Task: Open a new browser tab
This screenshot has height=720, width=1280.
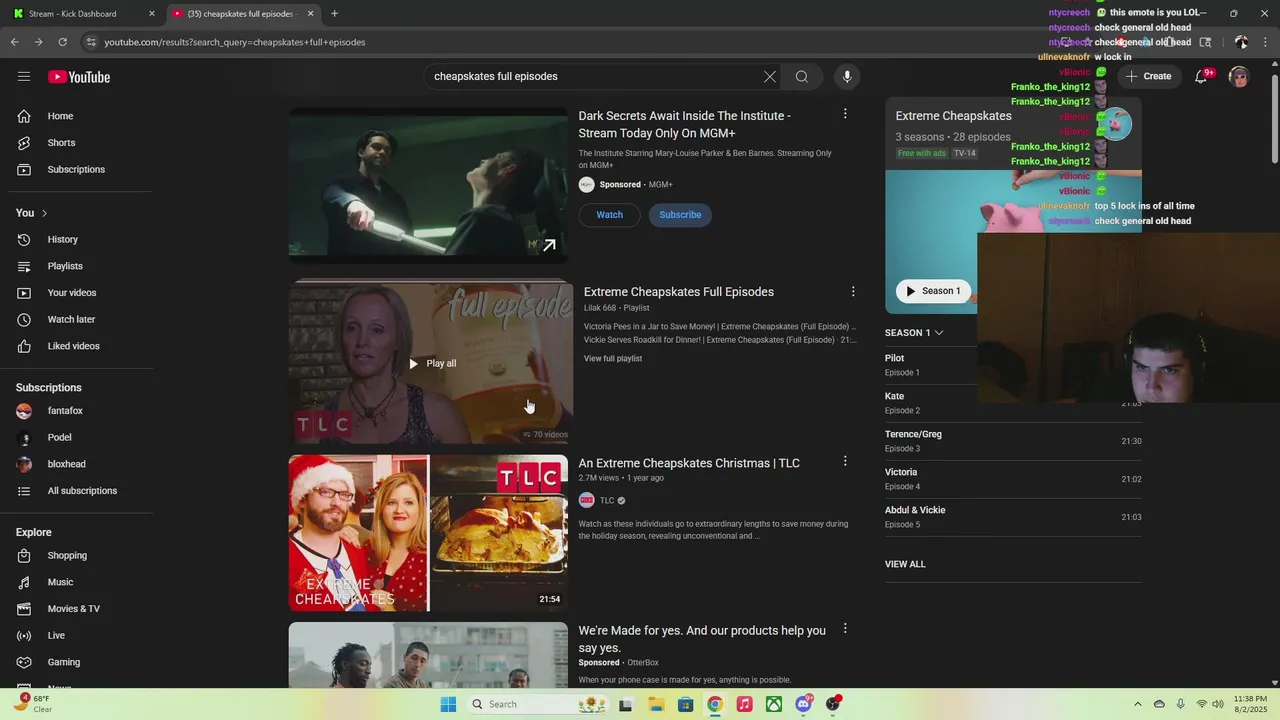Action: click(334, 14)
